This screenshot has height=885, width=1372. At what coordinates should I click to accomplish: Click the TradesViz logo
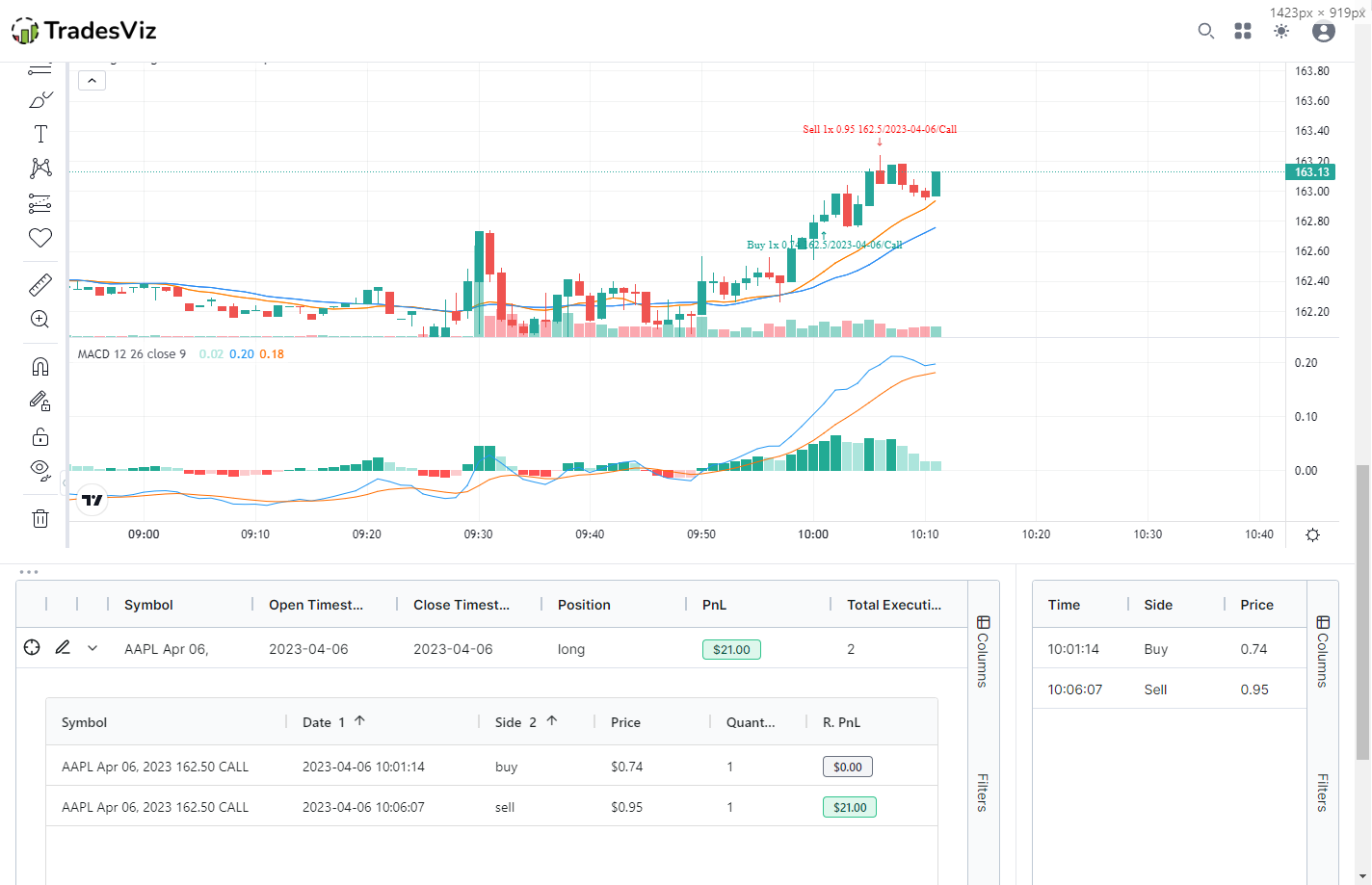pyautogui.click(x=84, y=31)
